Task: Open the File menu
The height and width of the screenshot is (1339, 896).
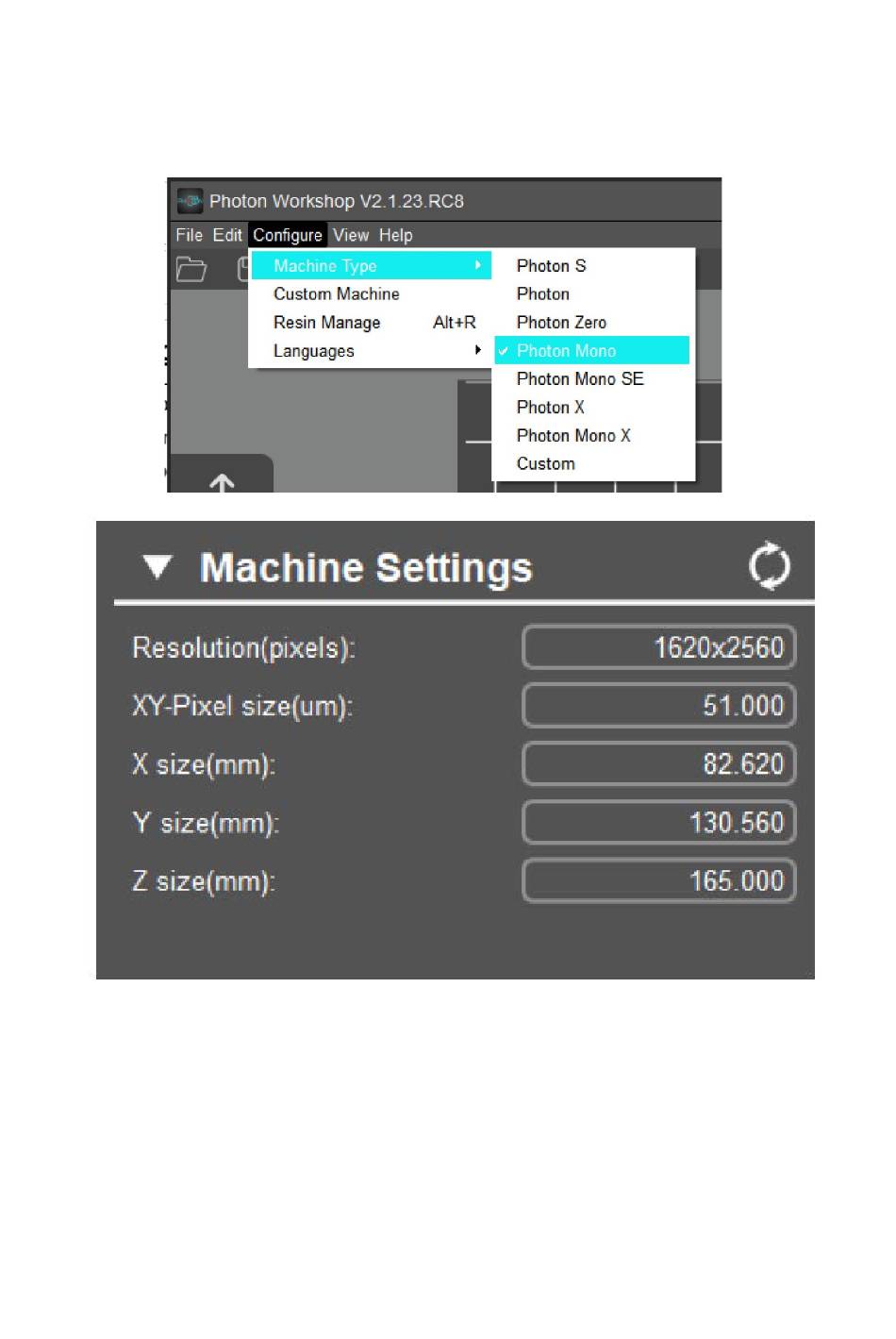Action: point(189,235)
